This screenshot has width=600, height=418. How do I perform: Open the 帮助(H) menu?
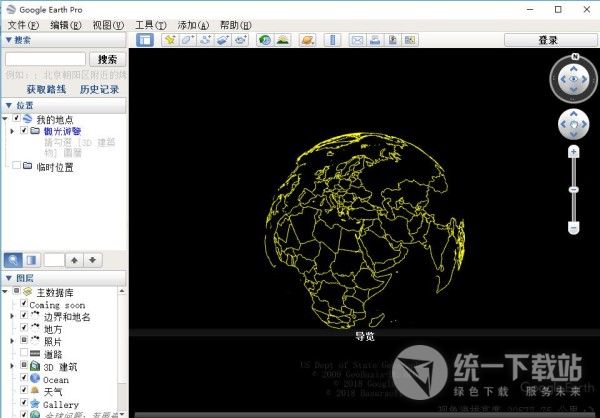236,25
